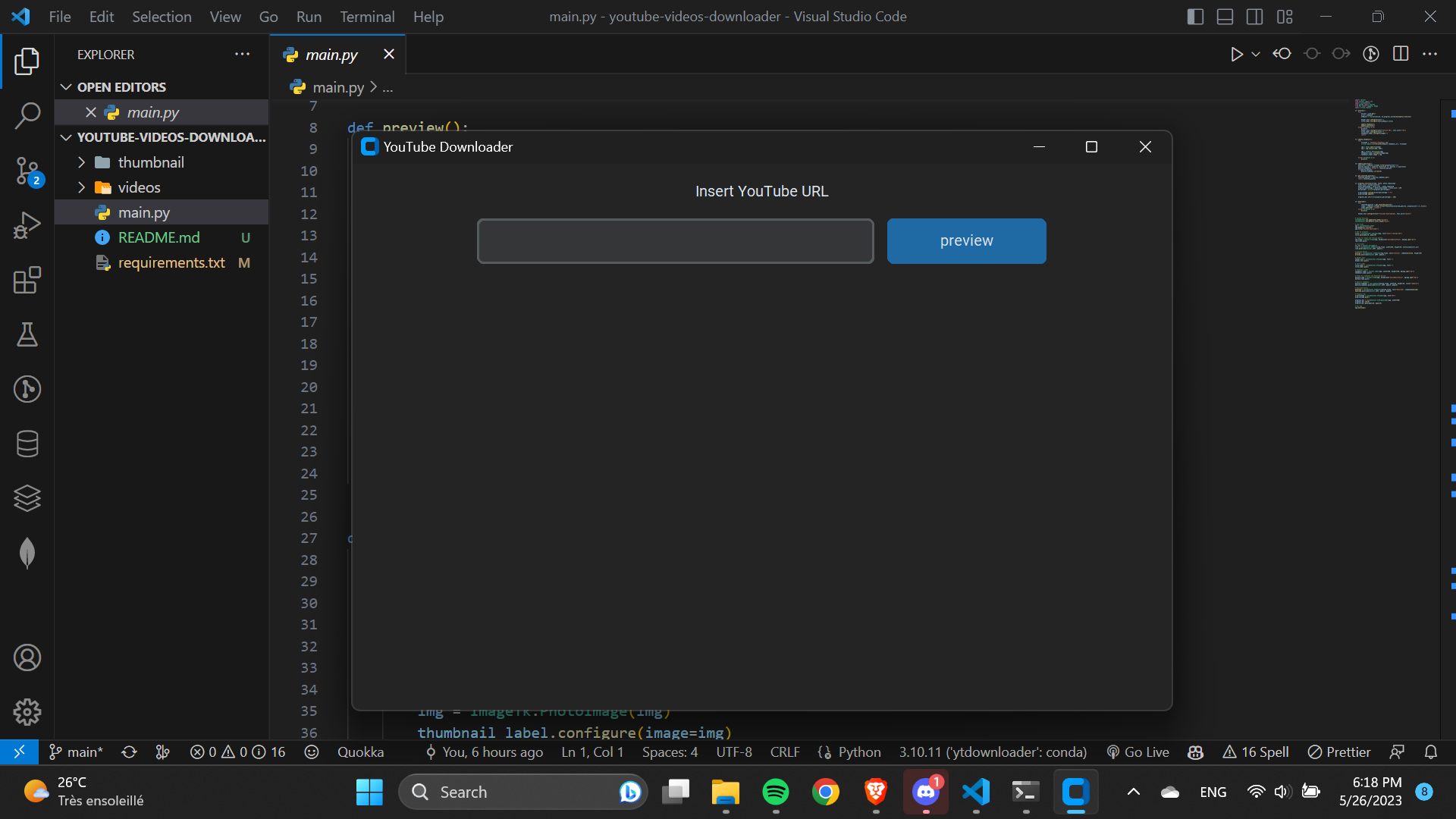The image size is (1456, 819).
Task: Toggle the Primary Side Bar layout button
Action: [1195, 17]
